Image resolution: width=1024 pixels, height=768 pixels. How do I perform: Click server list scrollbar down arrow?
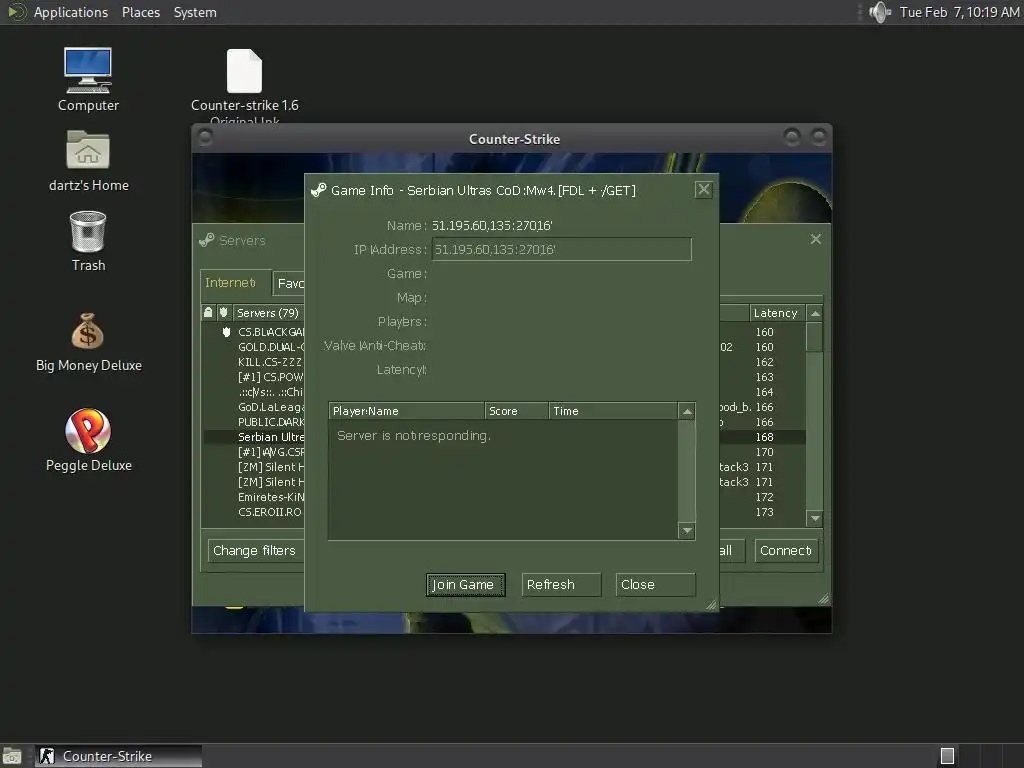click(x=815, y=519)
